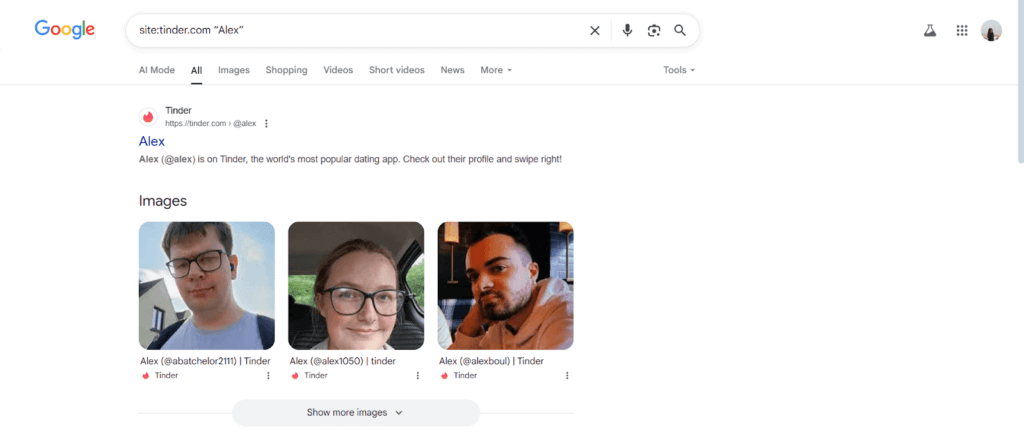
Task: Open Alex (@abatchelor2111) | Tinder caption
Action: [x=205, y=361]
